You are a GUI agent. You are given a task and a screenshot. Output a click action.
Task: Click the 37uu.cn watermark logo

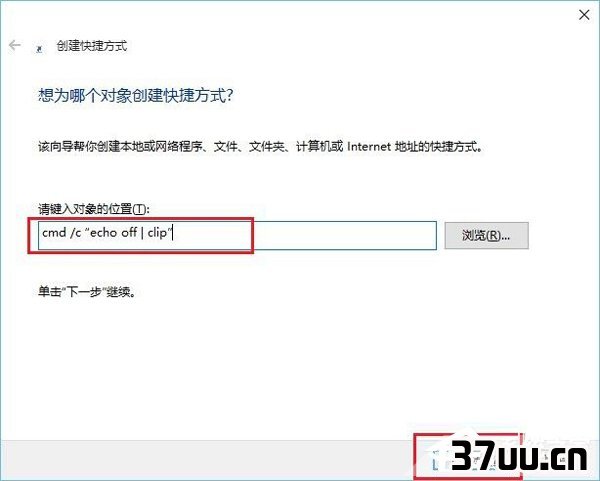(x=519, y=455)
